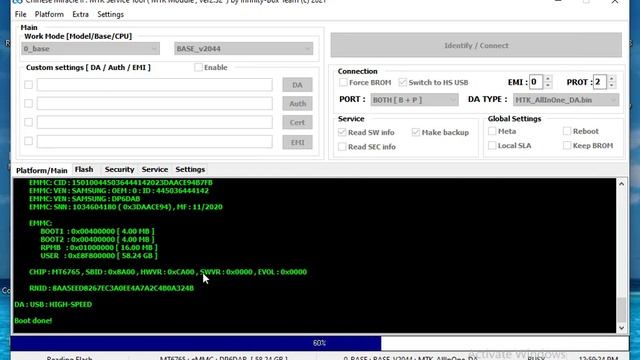Click the PROT number field
Screen dimensions: 640x360
tap(599, 82)
